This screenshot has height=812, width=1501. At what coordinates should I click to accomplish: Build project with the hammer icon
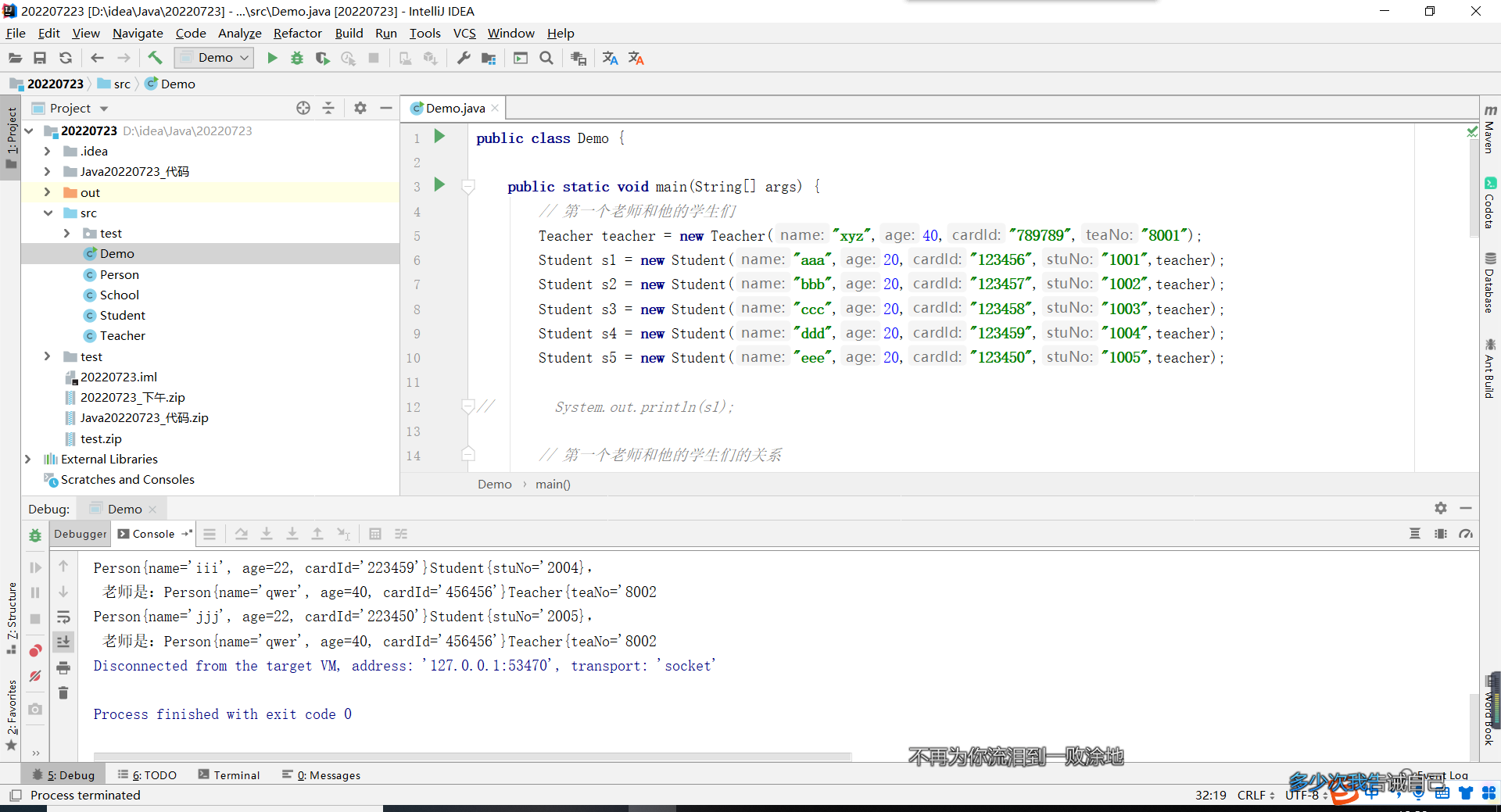[x=155, y=58]
